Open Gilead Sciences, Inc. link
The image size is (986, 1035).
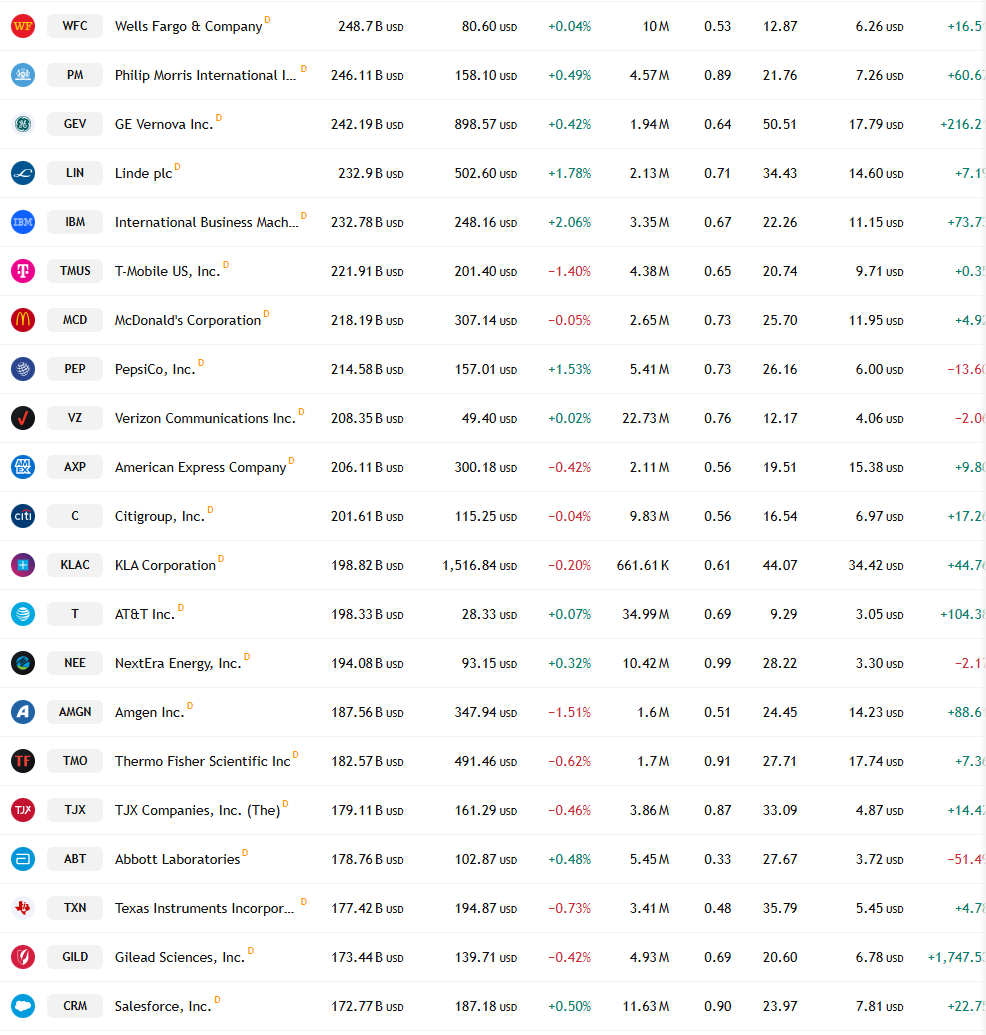[x=180, y=957]
